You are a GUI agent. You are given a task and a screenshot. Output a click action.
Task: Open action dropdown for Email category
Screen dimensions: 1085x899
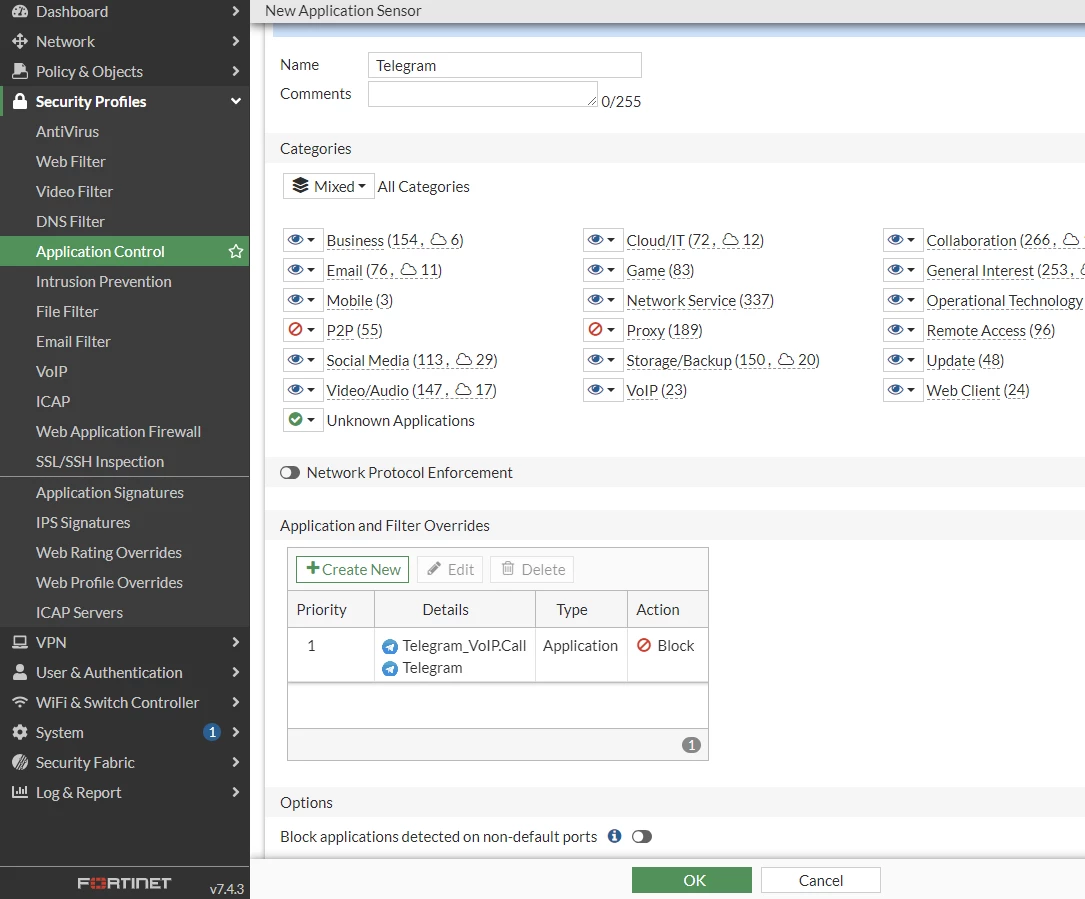(303, 269)
